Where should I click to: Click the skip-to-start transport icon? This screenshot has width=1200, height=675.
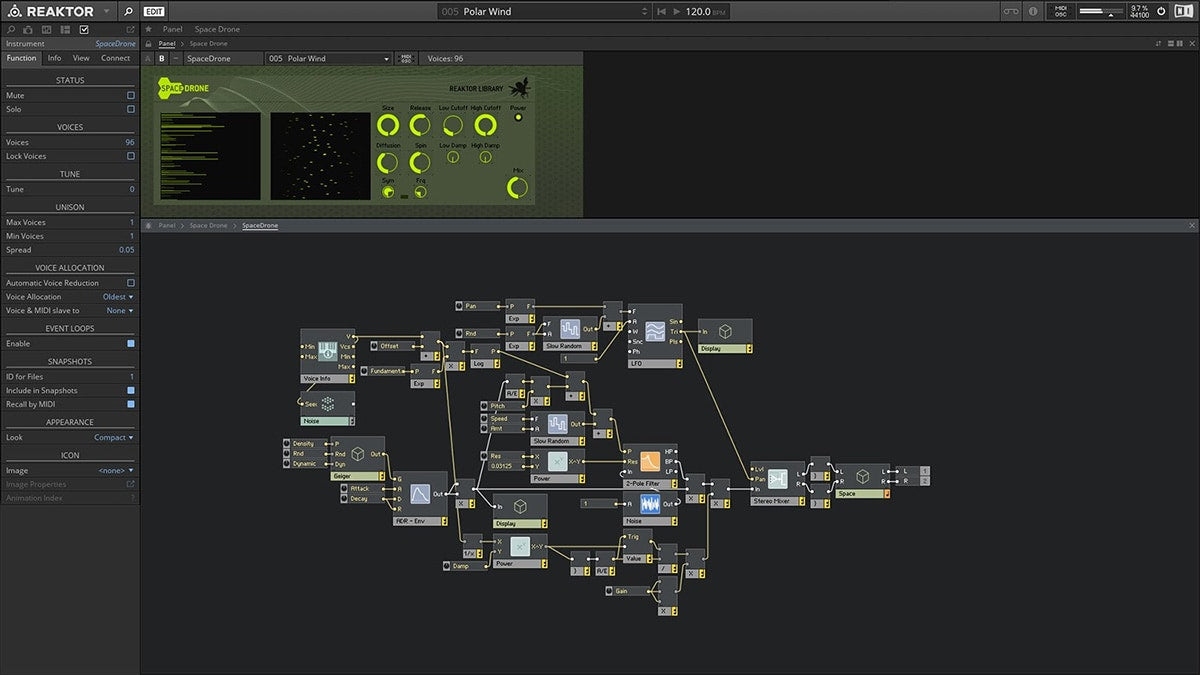[661, 12]
